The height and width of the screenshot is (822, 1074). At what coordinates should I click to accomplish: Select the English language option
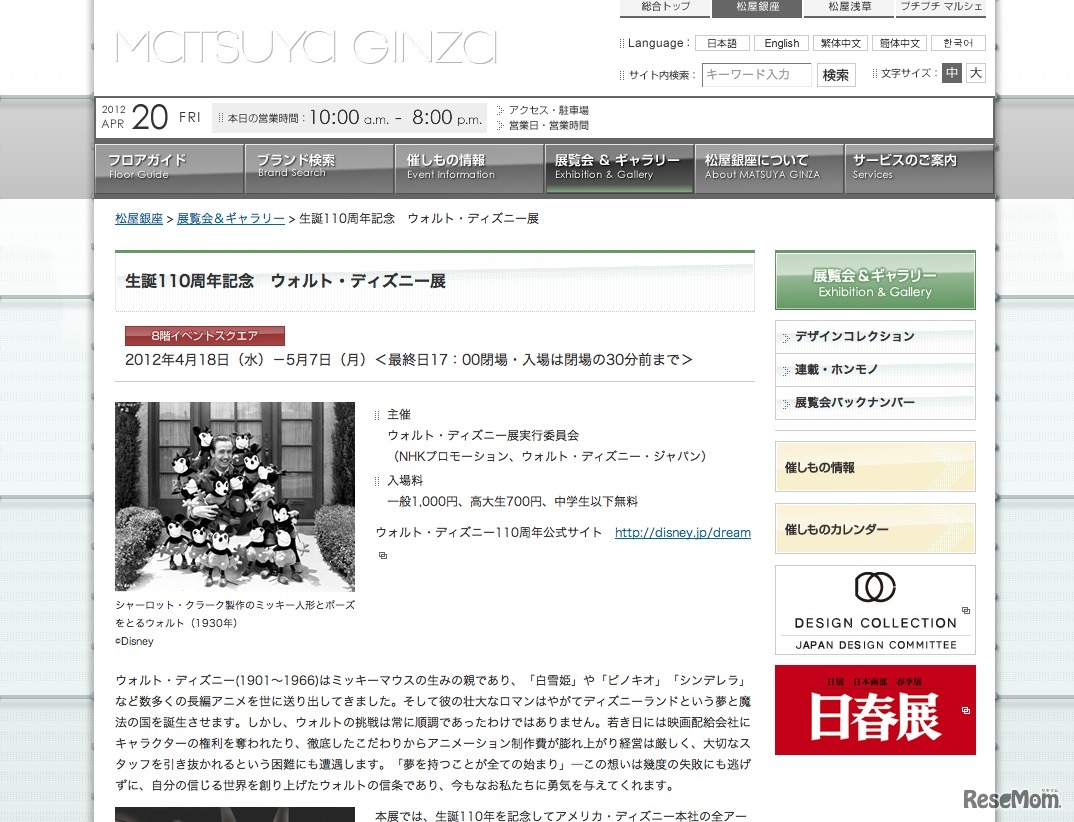point(781,43)
